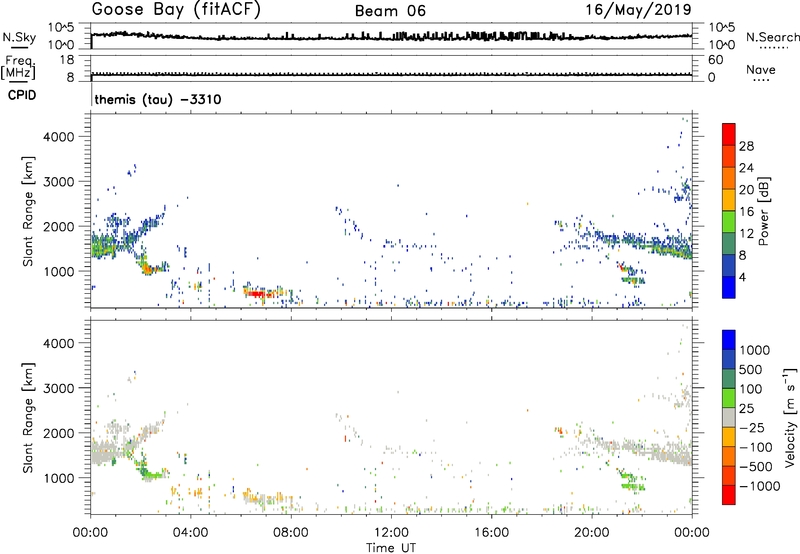
Task: Click the Time UT axis label
Action: (391, 548)
